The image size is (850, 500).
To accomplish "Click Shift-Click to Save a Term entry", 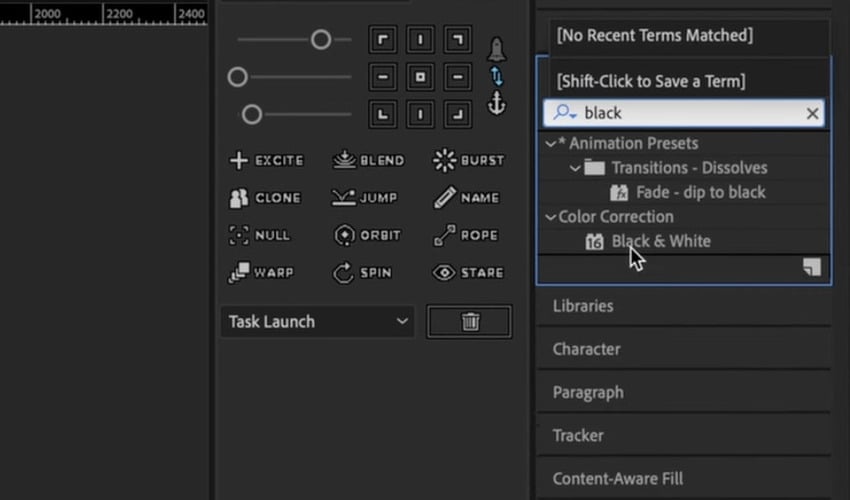I will (x=651, y=81).
